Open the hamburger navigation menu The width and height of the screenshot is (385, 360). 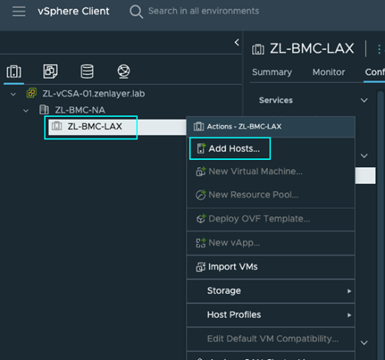point(19,11)
